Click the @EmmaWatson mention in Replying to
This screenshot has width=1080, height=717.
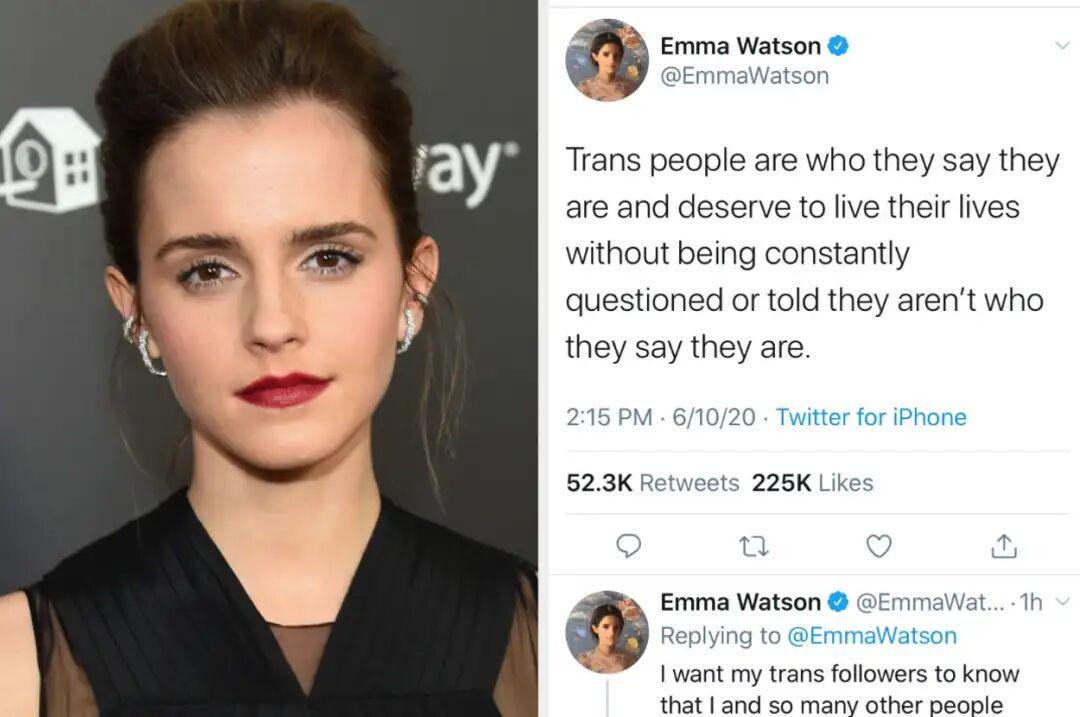(x=871, y=636)
